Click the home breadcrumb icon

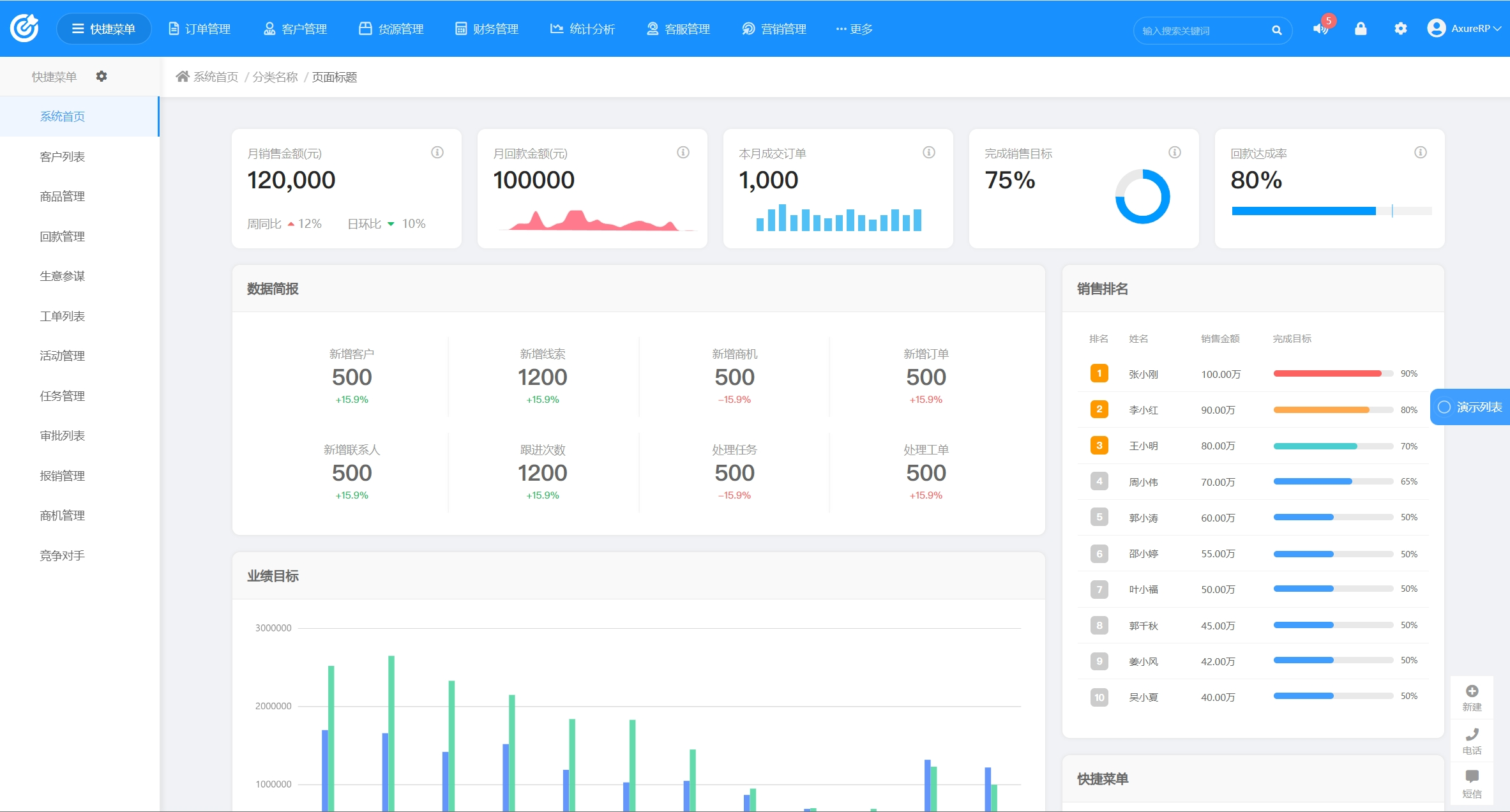click(183, 77)
